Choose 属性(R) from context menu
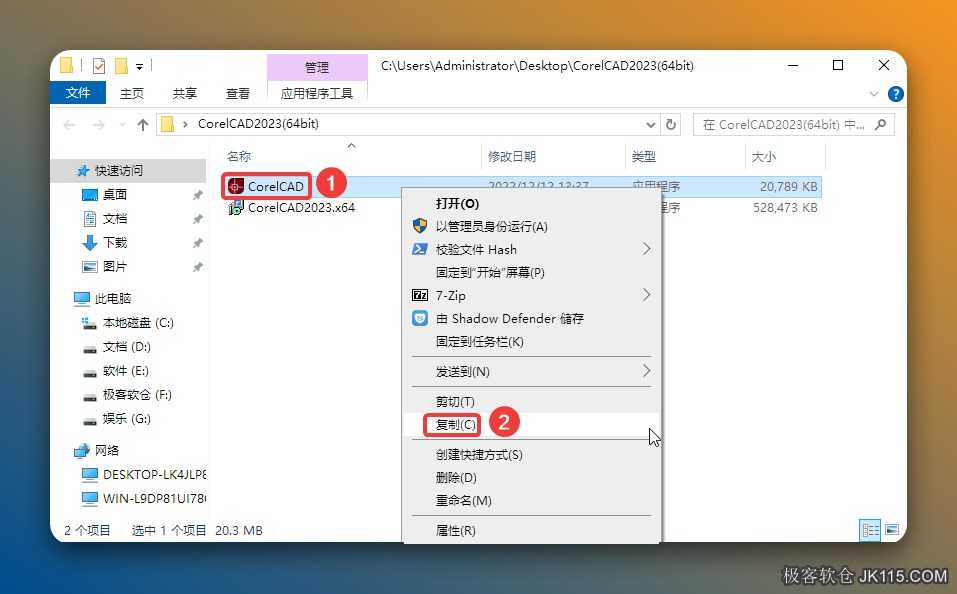 531,531
